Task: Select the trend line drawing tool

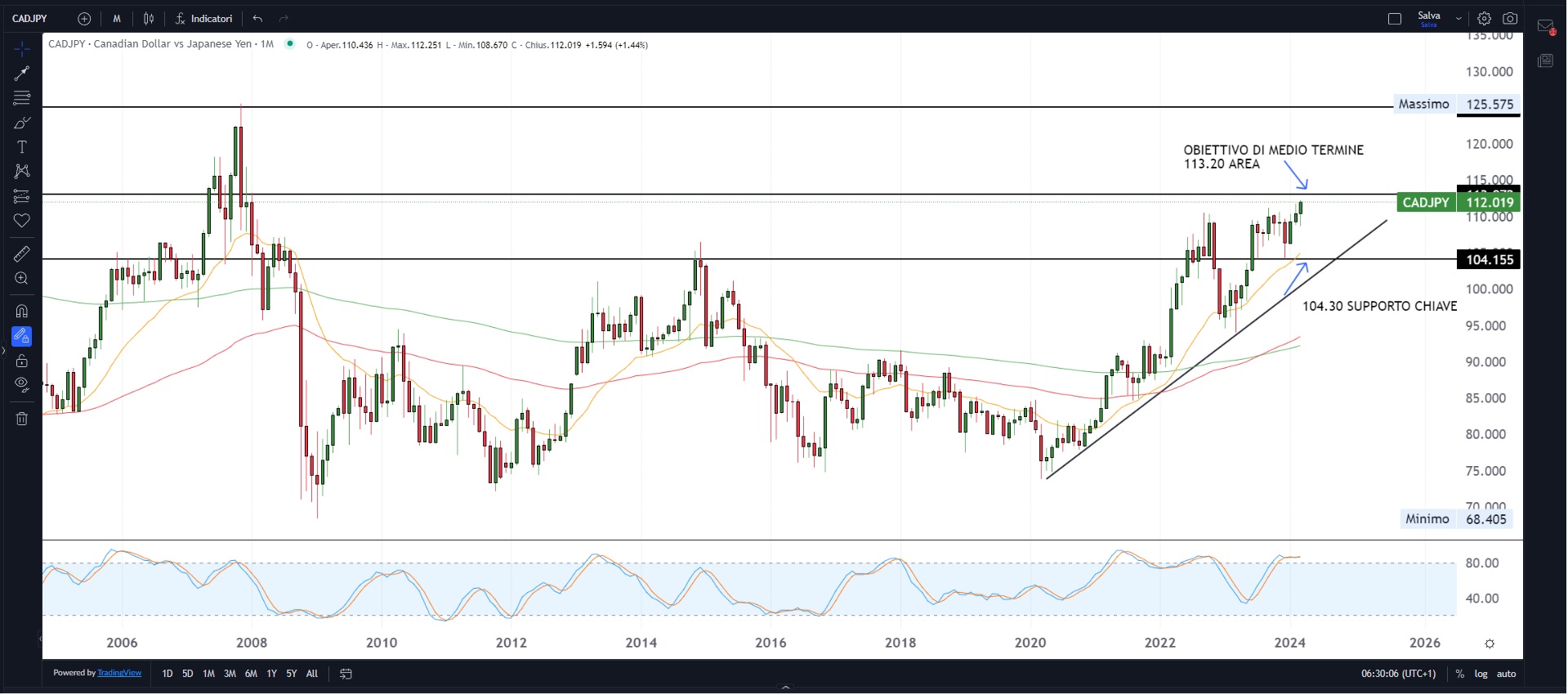Action: (22, 74)
